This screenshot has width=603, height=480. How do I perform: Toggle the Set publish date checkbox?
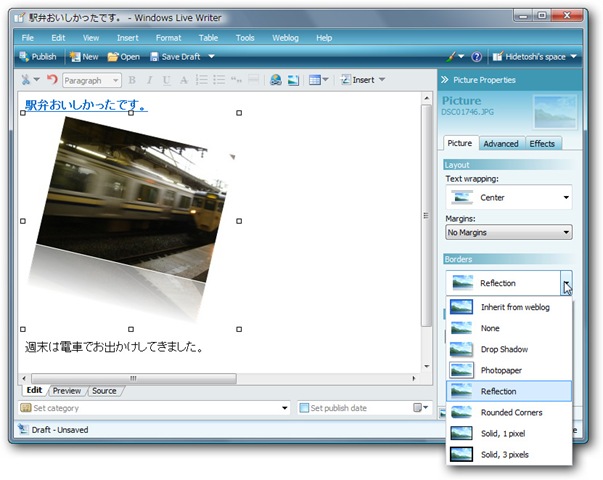click(x=305, y=408)
